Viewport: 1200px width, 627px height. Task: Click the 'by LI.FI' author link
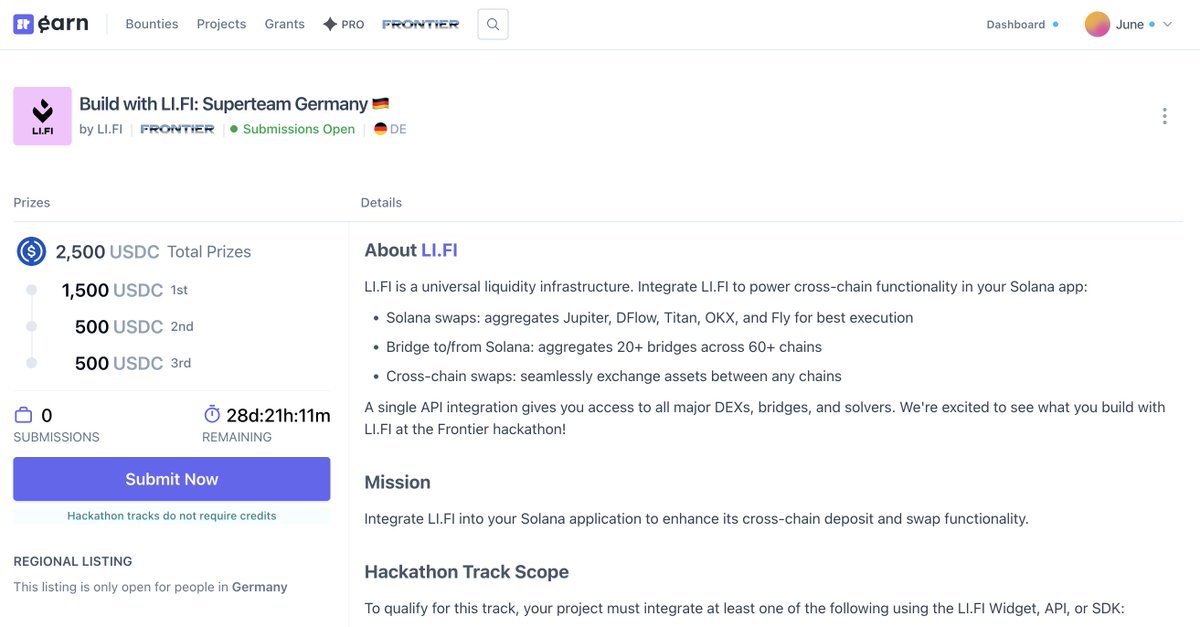click(100, 128)
